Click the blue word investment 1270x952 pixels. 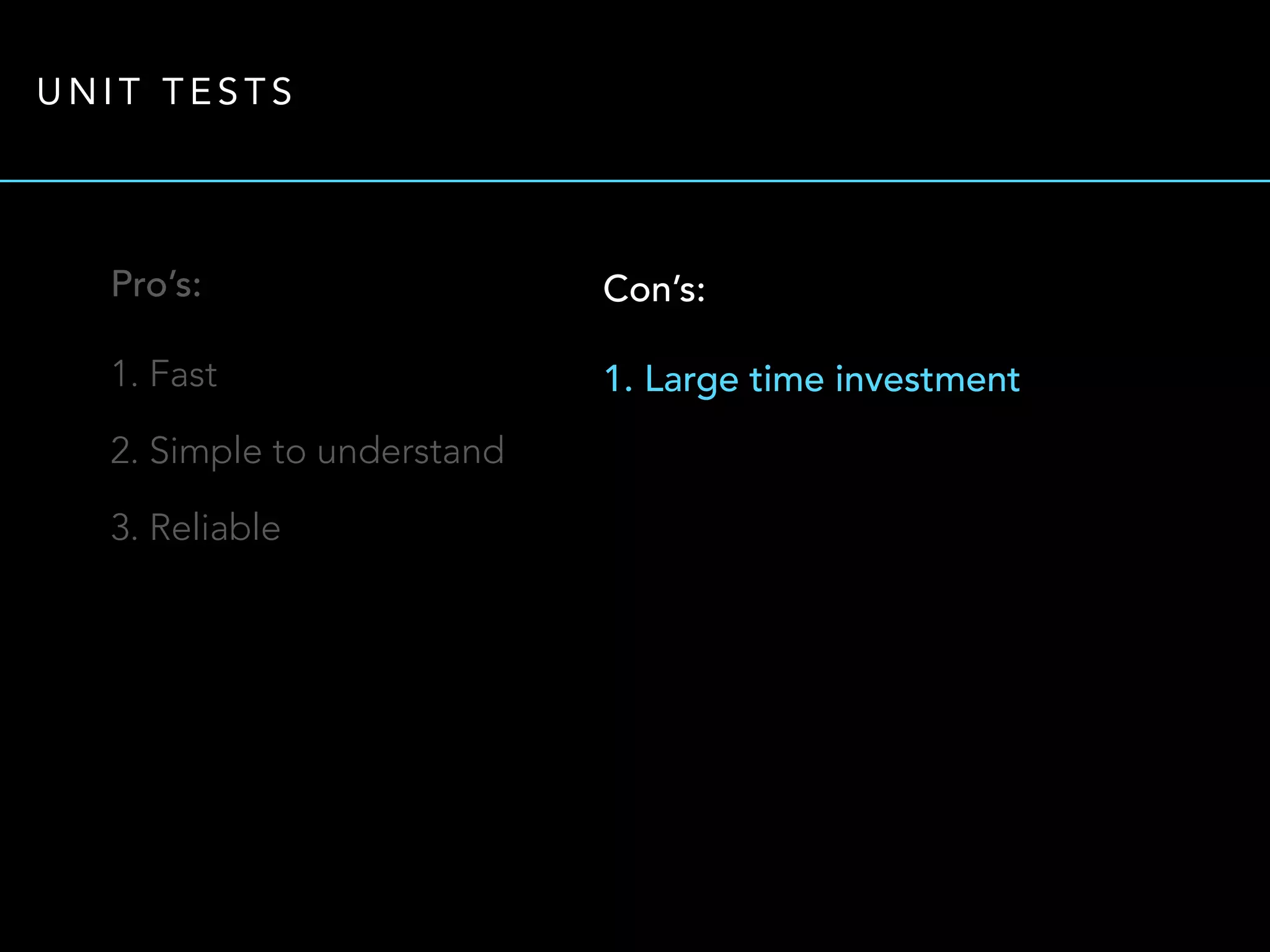(x=927, y=379)
